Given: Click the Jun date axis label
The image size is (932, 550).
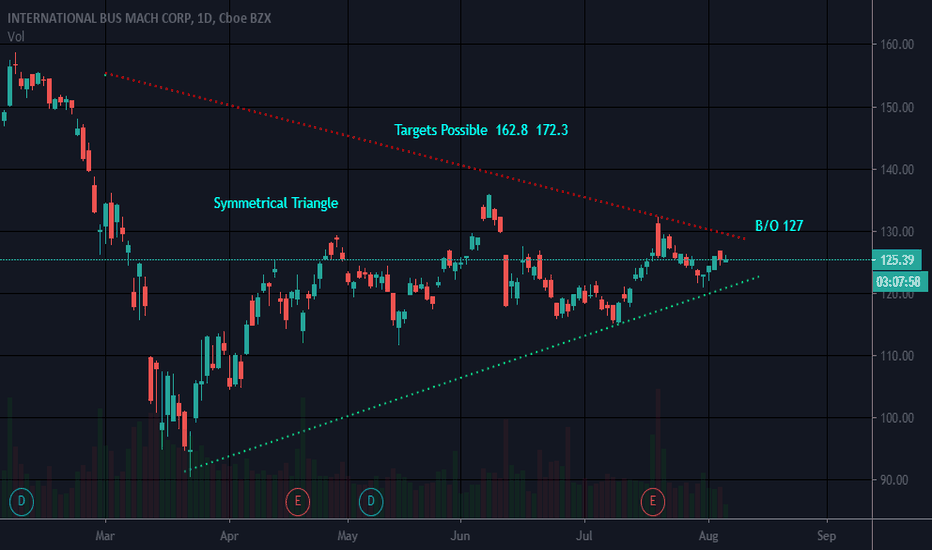Looking at the screenshot, I should pos(461,536).
